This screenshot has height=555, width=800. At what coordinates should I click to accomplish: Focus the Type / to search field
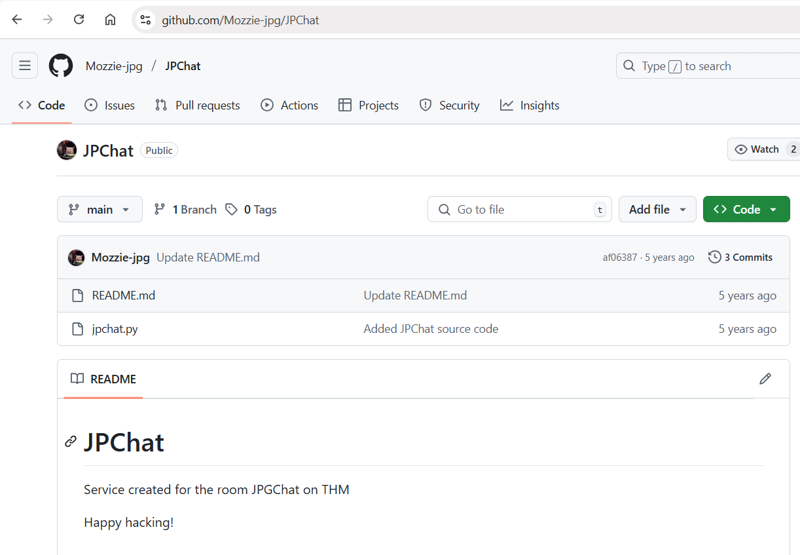(708, 66)
